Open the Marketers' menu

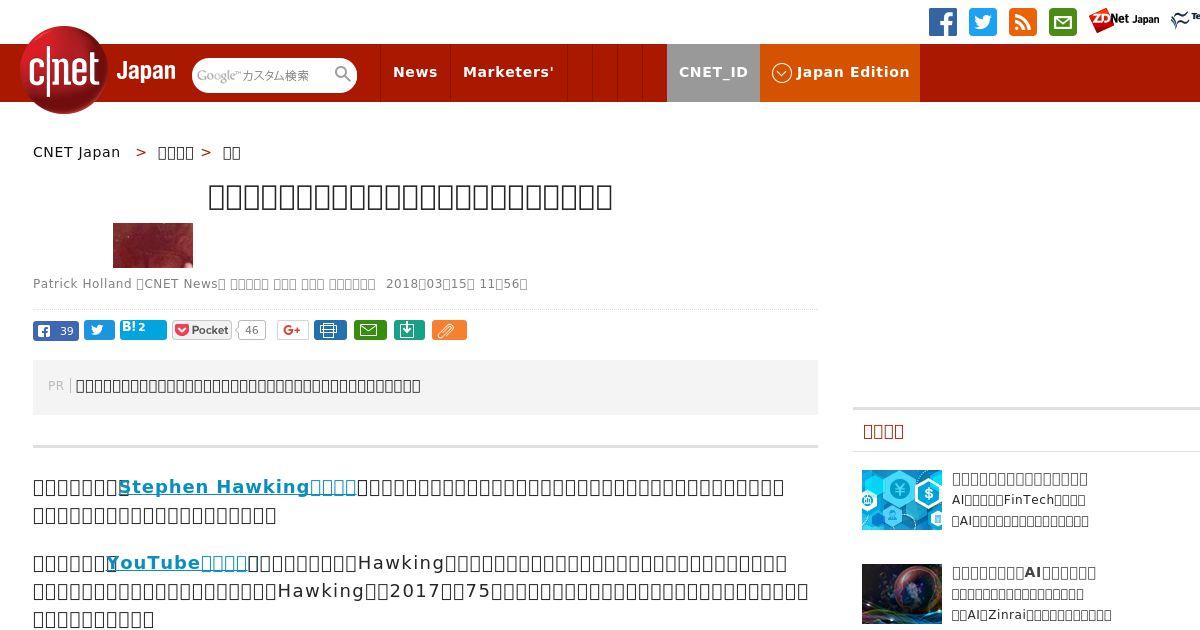[508, 72]
